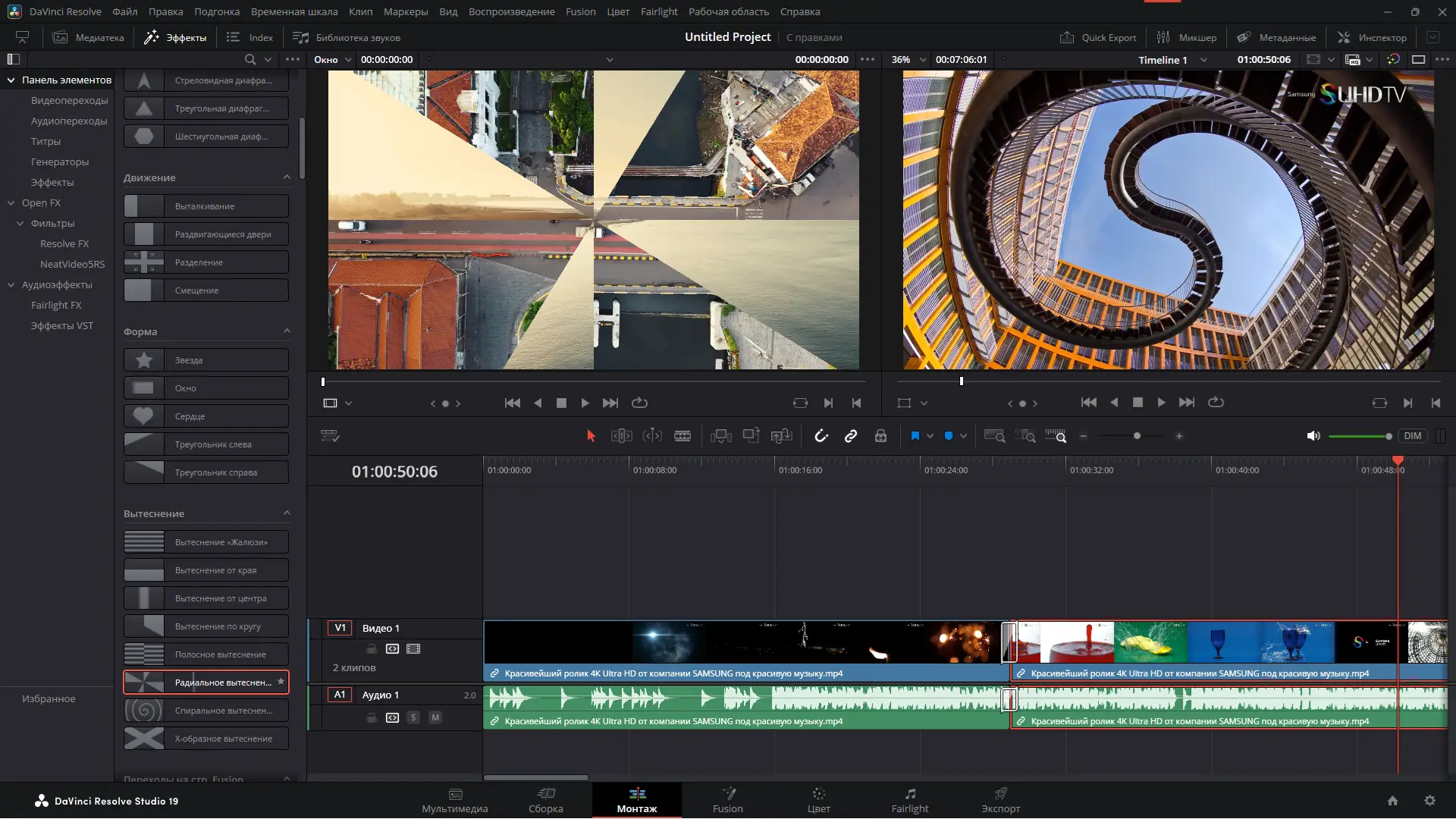Mute Audio 1 track with M button
Screen dimensions: 1456x819
(x=435, y=717)
